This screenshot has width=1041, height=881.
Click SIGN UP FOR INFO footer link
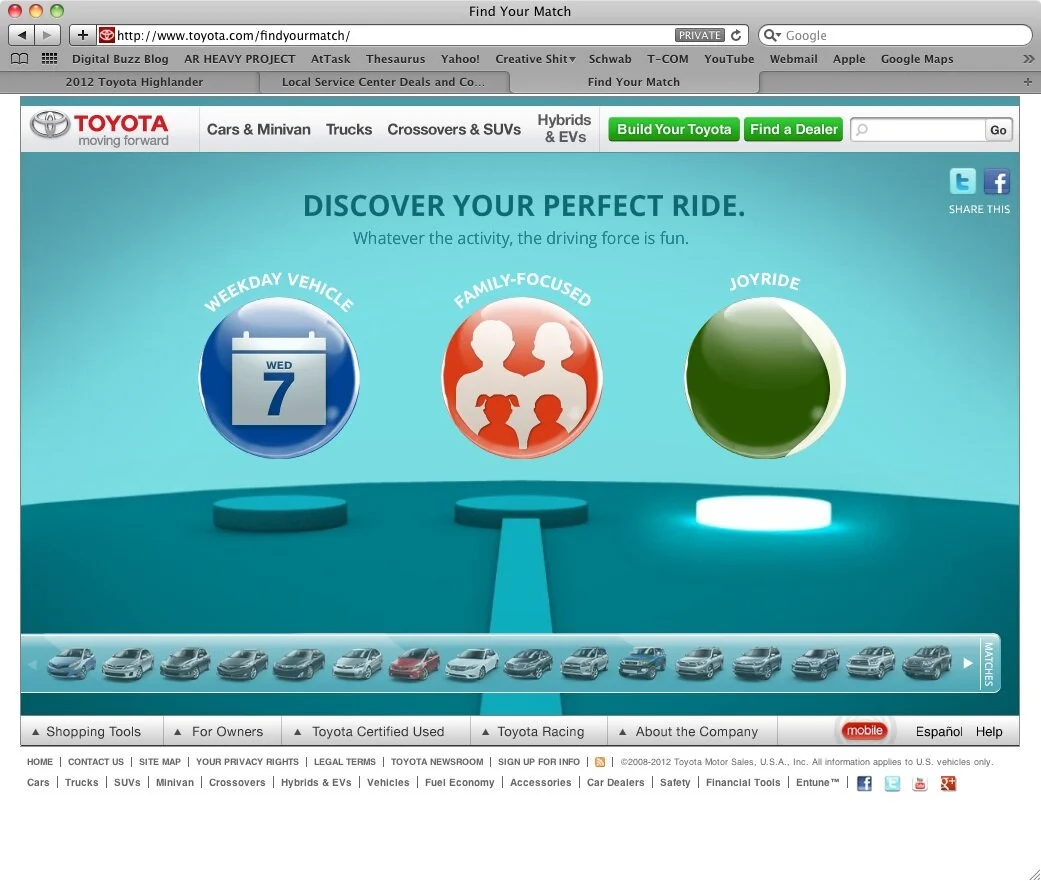pos(538,762)
